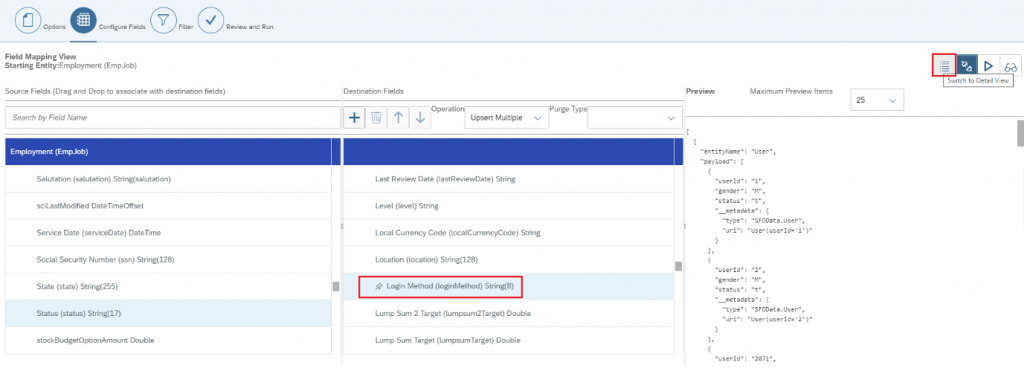Delete destination field with trash icon
The image size is (1024, 368).
point(376,117)
